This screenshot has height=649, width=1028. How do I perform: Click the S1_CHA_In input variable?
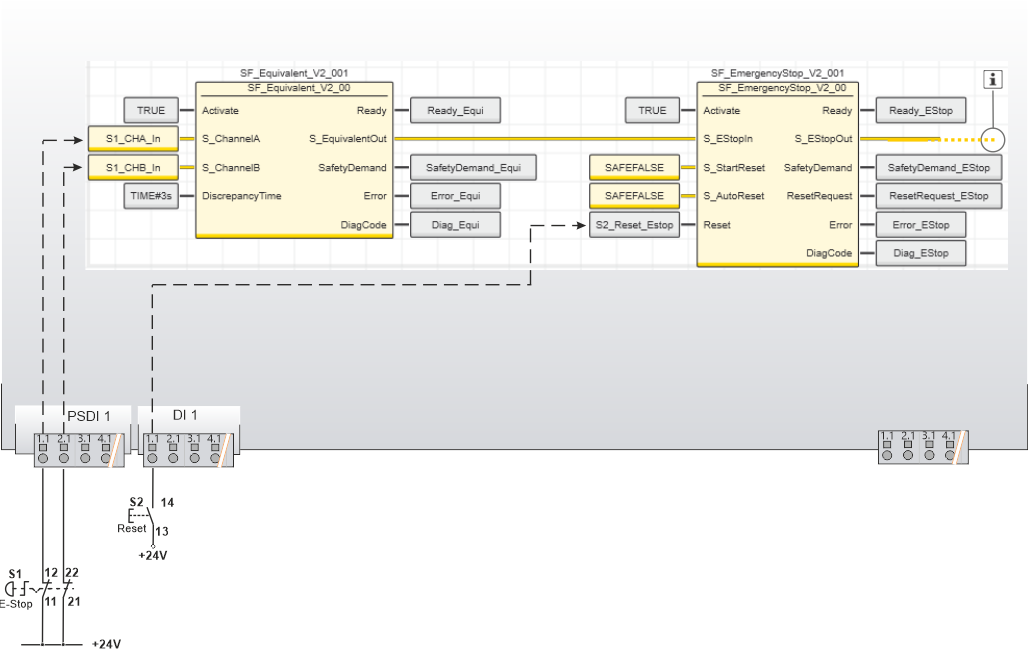134,139
